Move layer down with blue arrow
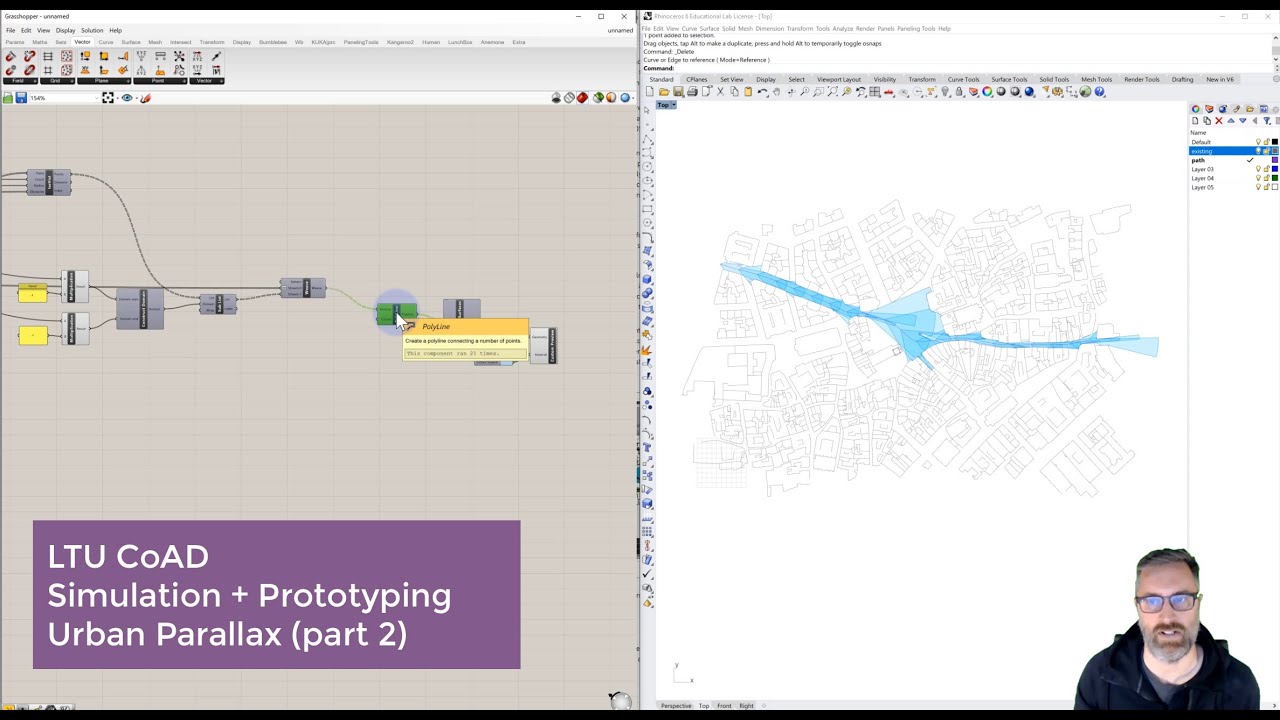Image resolution: width=1280 pixels, height=720 pixels. [1243, 121]
